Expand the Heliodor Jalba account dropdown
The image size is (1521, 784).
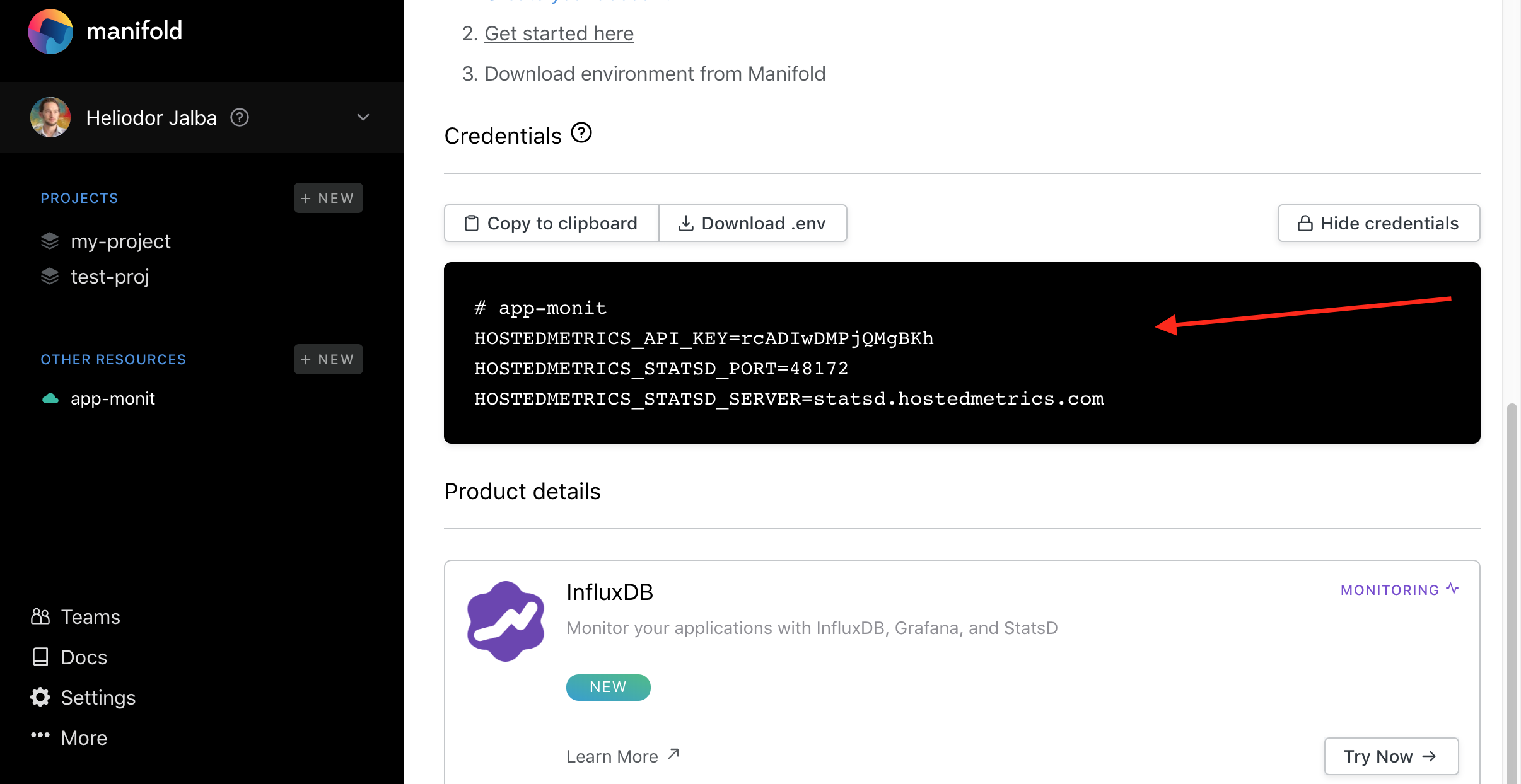pos(363,117)
